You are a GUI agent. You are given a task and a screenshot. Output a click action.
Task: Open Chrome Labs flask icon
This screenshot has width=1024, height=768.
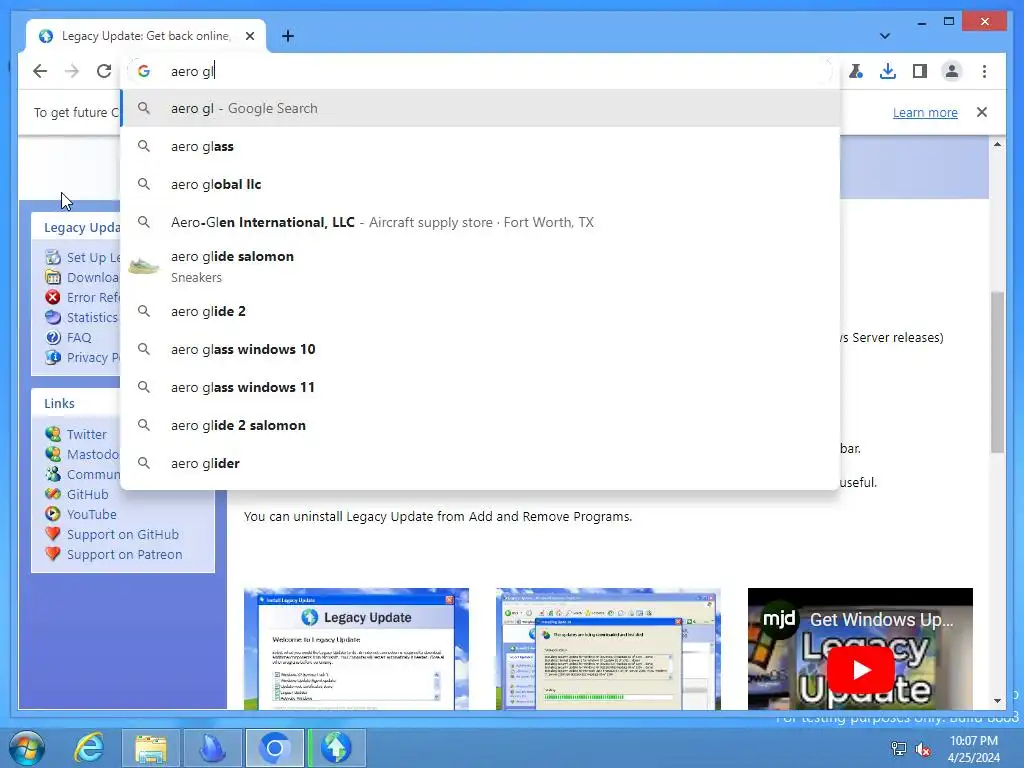[856, 71]
